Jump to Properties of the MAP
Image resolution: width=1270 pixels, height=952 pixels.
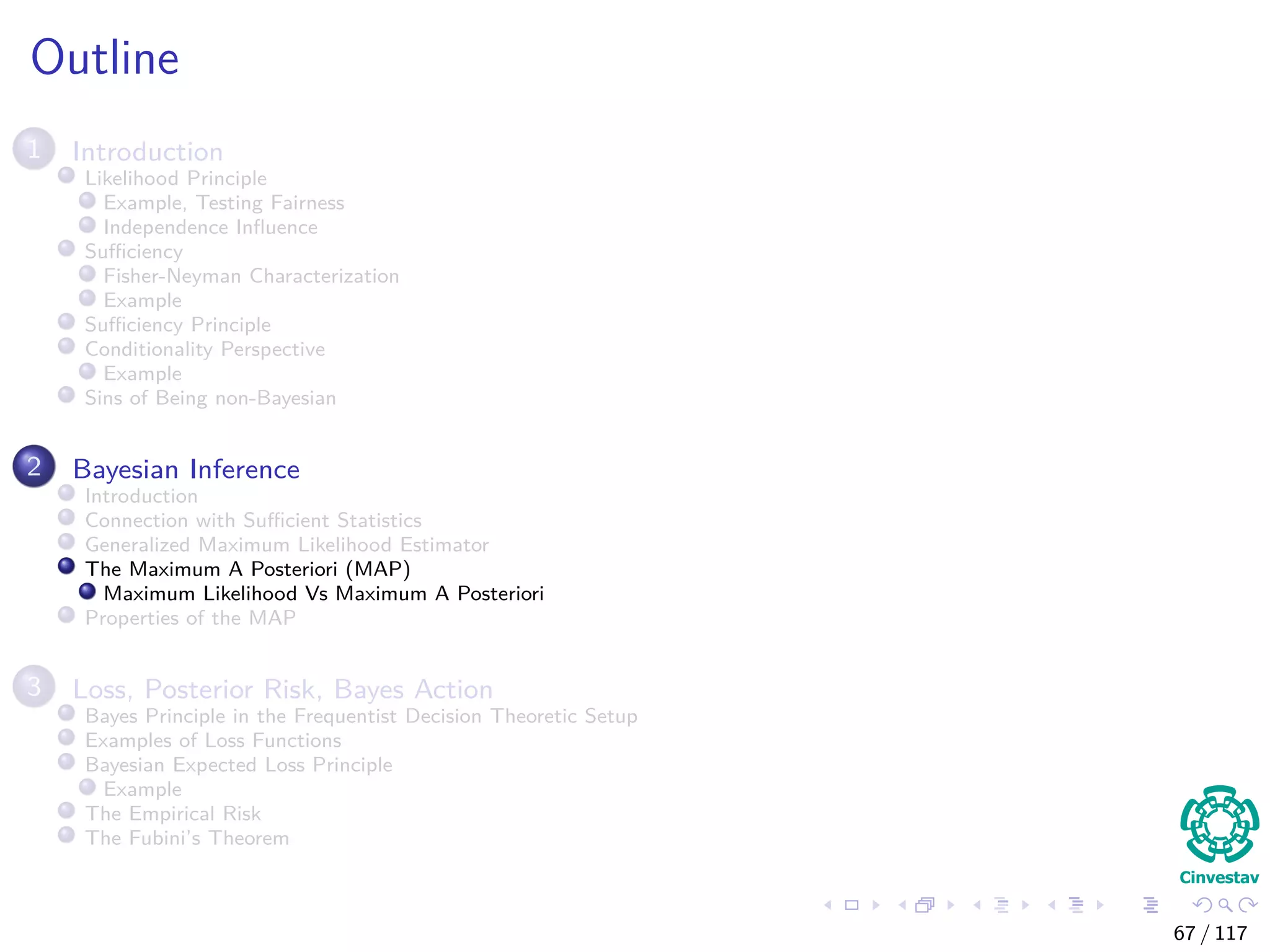click(x=190, y=618)
